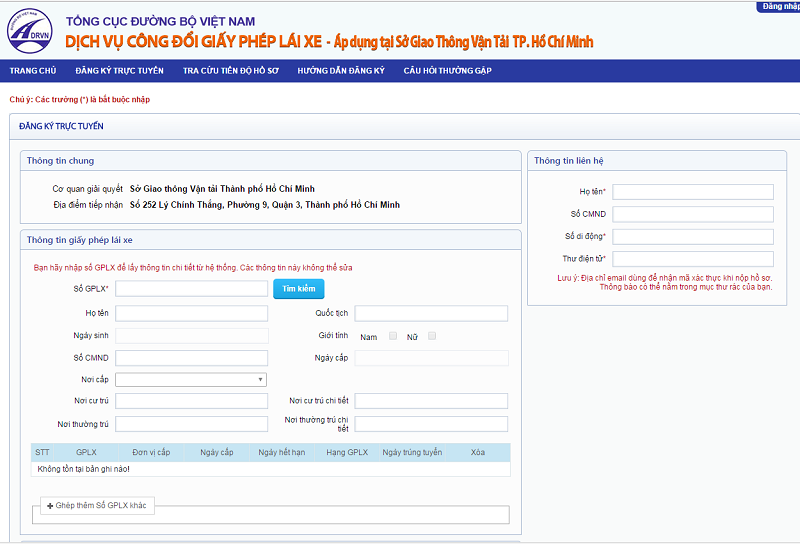This screenshot has width=800, height=544.
Task: Focus the Nơi cư trú chi tiết field
Action: [x=431, y=401]
